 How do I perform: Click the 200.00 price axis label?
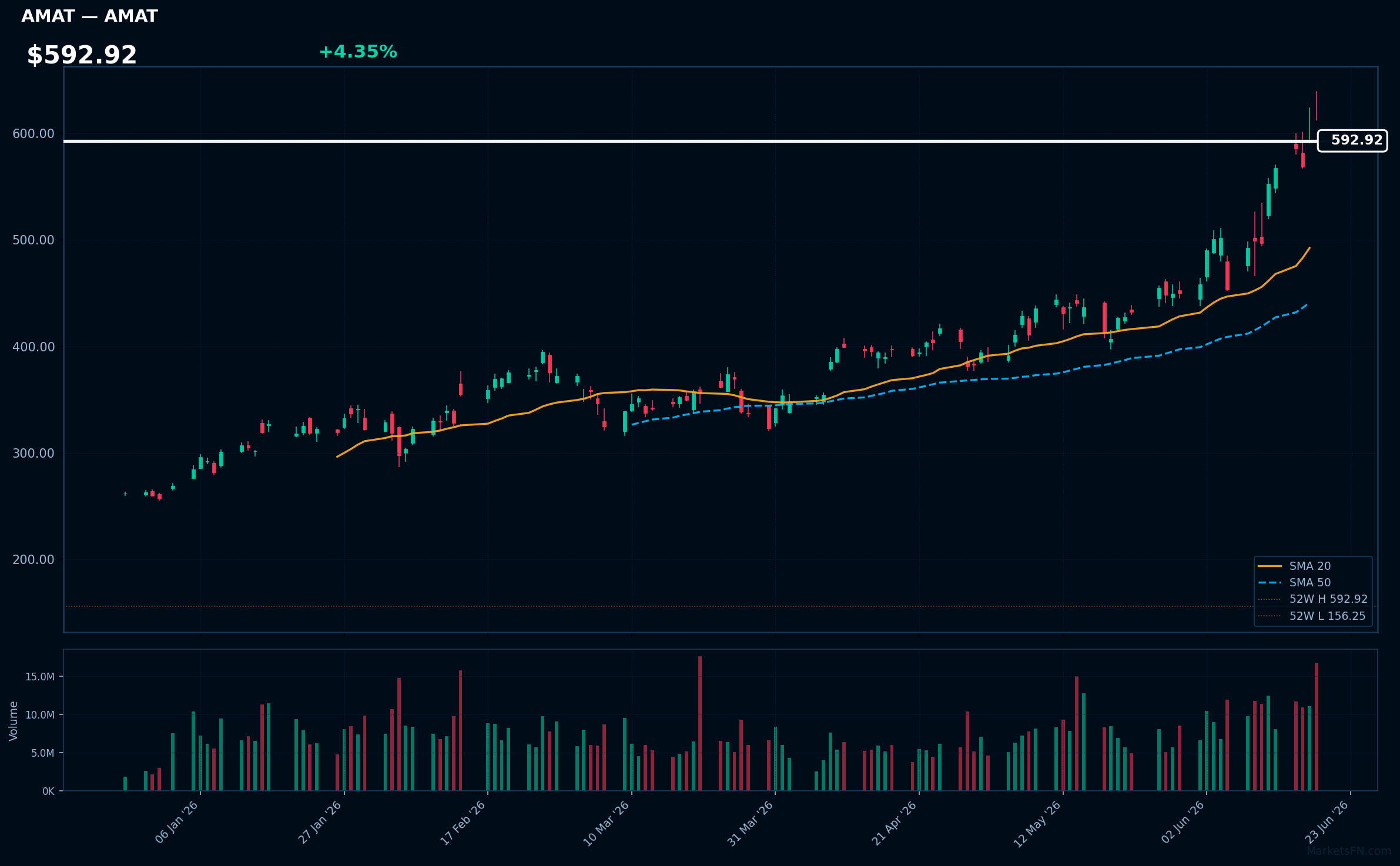pyautogui.click(x=34, y=560)
